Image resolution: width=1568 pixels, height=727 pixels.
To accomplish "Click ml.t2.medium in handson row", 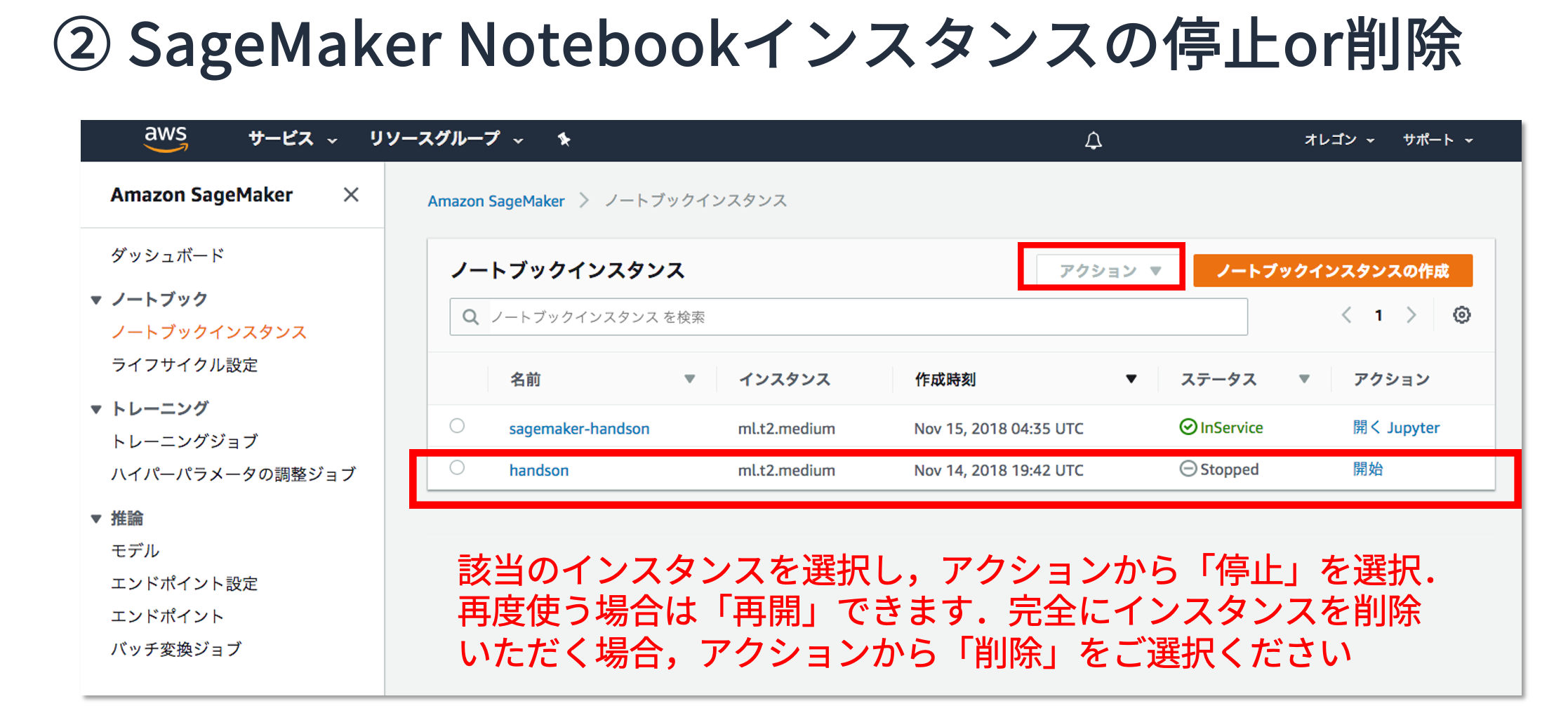I will click(x=787, y=470).
